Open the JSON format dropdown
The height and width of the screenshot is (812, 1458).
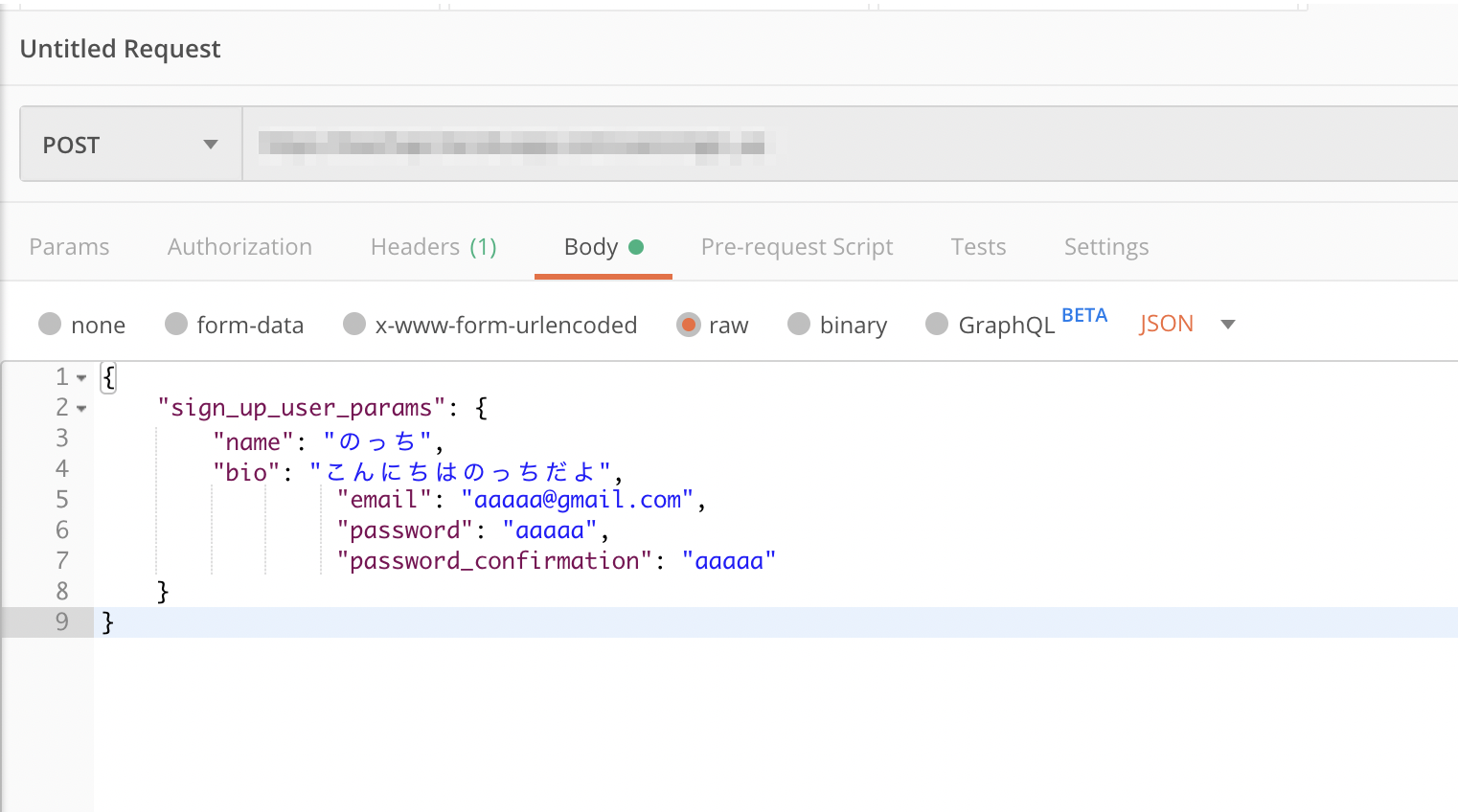(1187, 324)
